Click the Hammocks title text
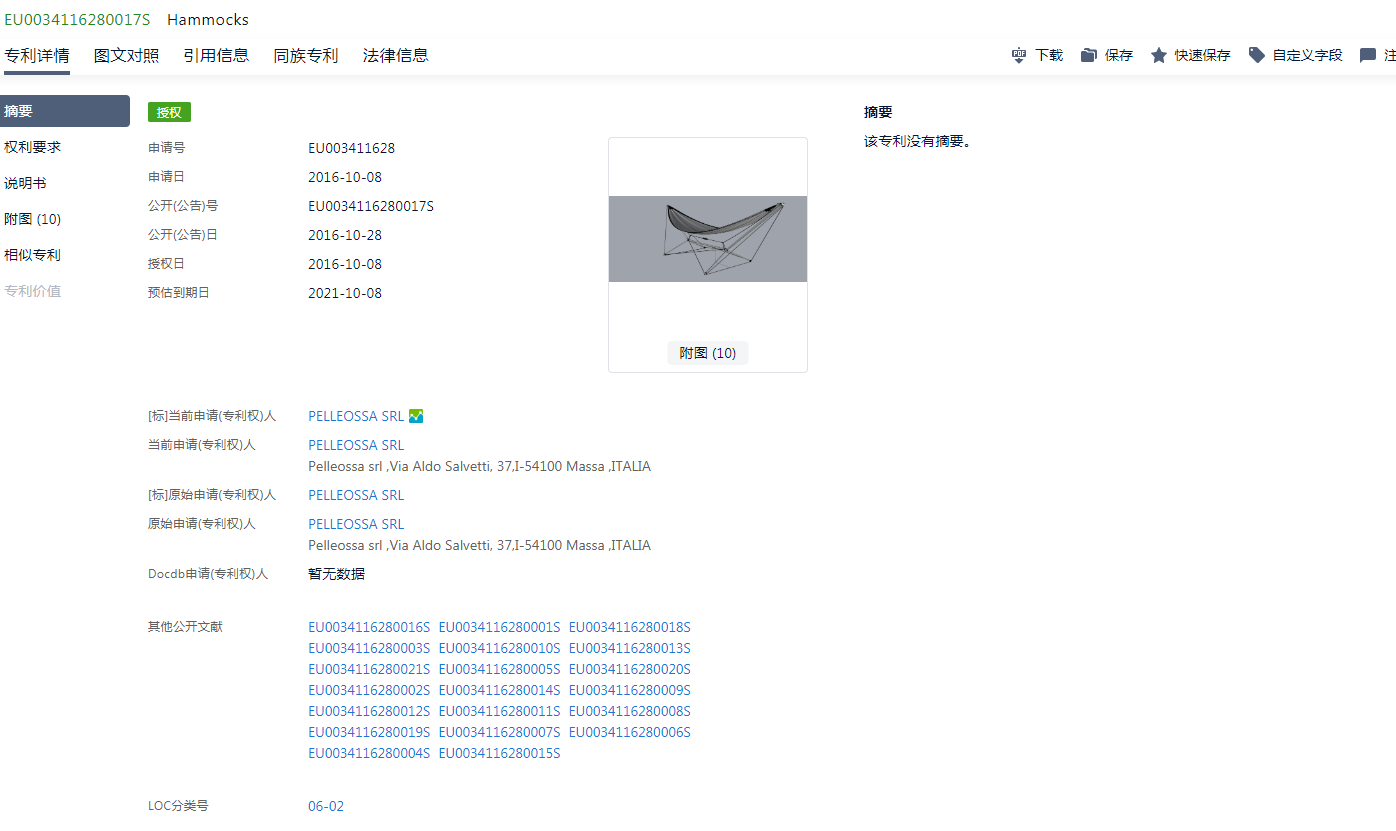Image resolution: width=1396 pixels, height=831 pixels. click(x=208, y=19)
